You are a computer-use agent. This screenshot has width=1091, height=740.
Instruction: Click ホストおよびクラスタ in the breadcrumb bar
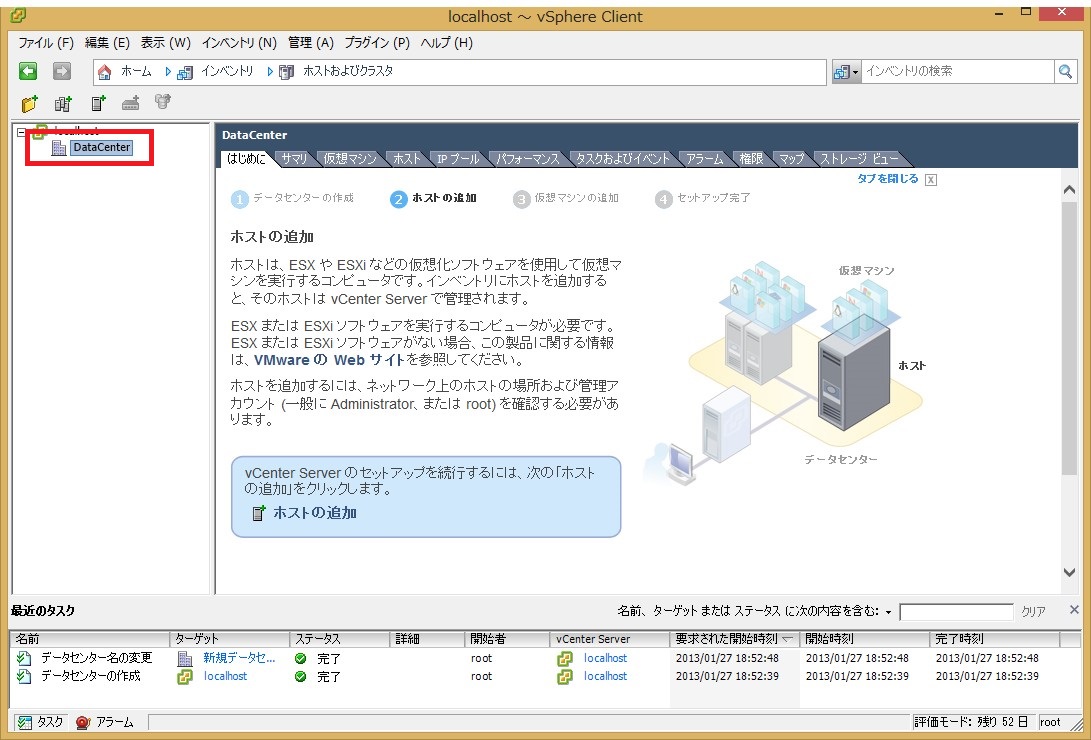click(x=348, y=71)
